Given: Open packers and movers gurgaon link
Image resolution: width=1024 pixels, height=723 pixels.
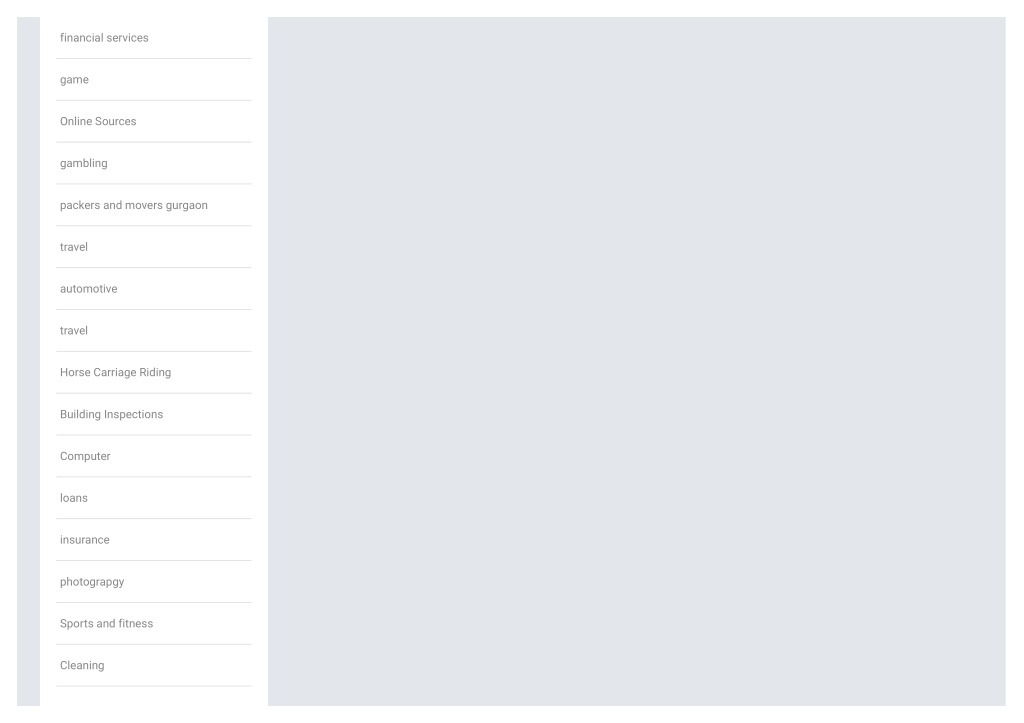Looking at the screenshot, I should 134,205.
